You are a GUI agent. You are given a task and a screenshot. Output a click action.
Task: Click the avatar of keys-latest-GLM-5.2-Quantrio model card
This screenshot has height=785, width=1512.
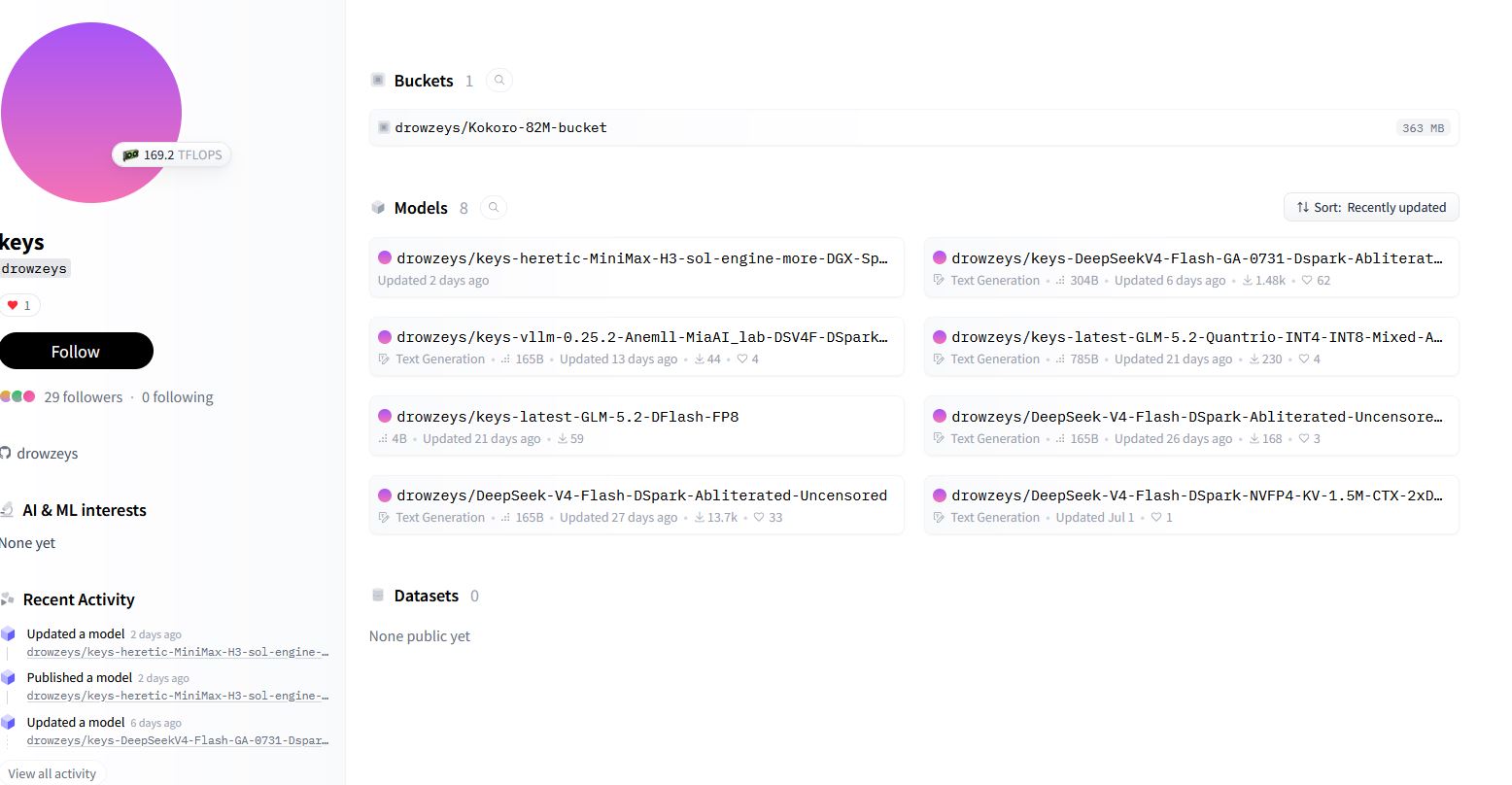tap(940, 337)
